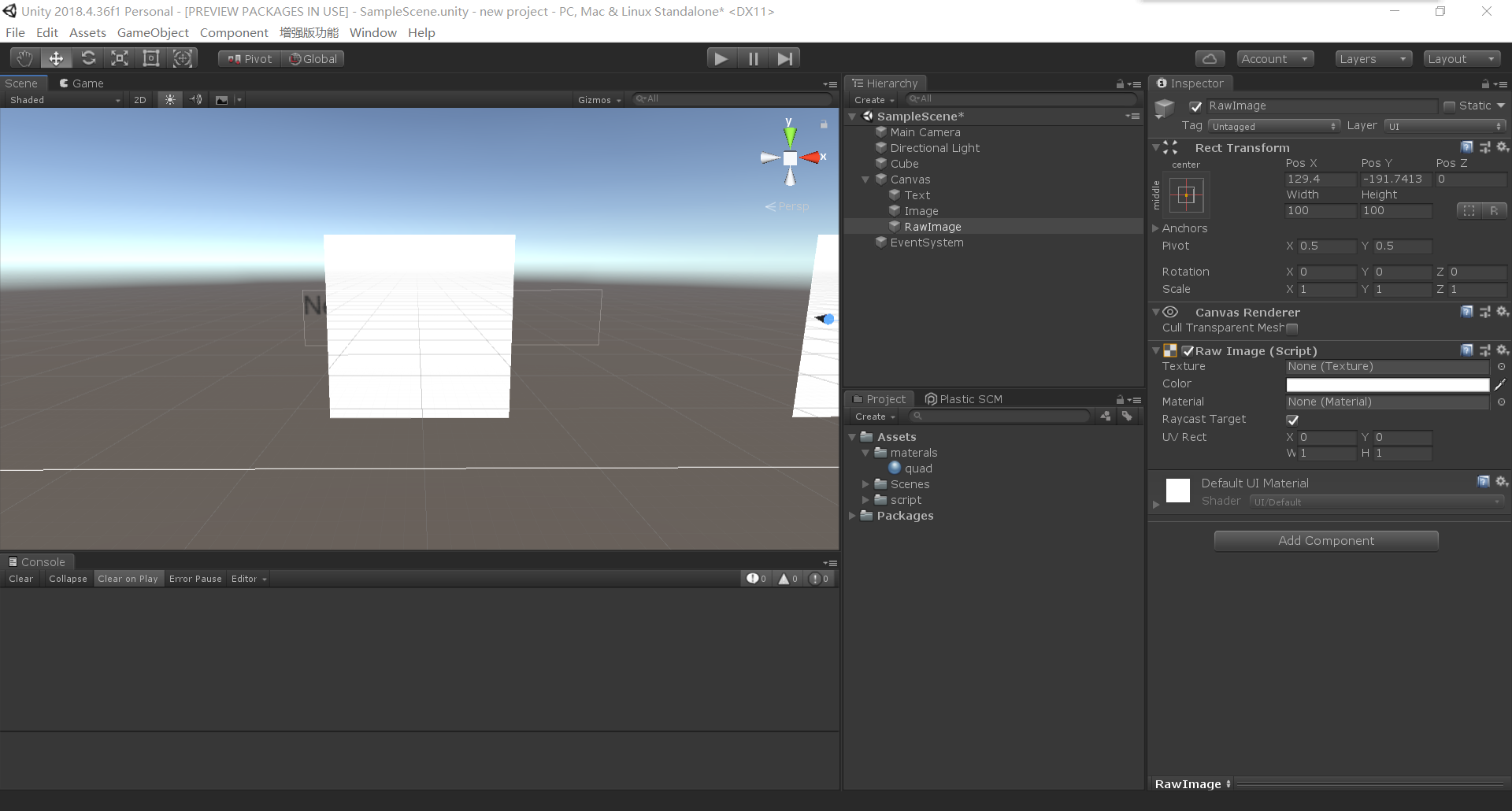The width and height of the screenshot is (1512, 811).
Task: Click the Step frame button
Action: coord(784,58)
